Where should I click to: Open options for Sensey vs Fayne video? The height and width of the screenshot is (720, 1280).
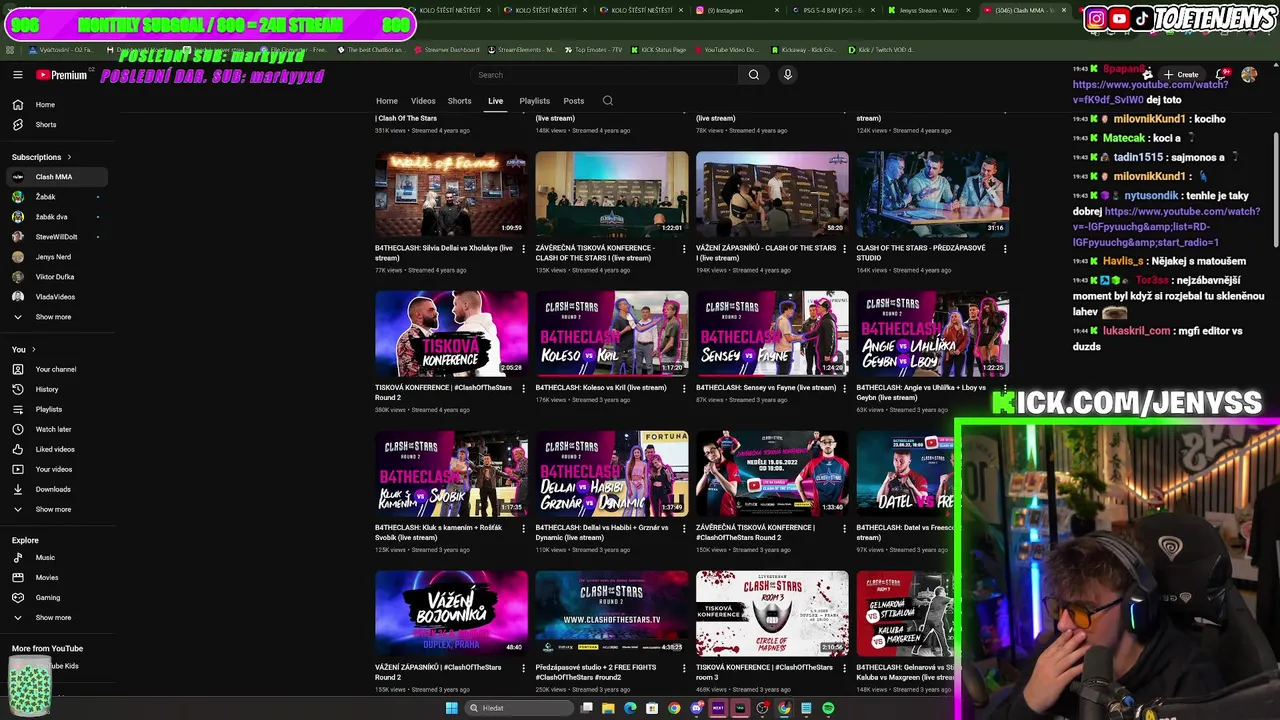tap(844, 389)
